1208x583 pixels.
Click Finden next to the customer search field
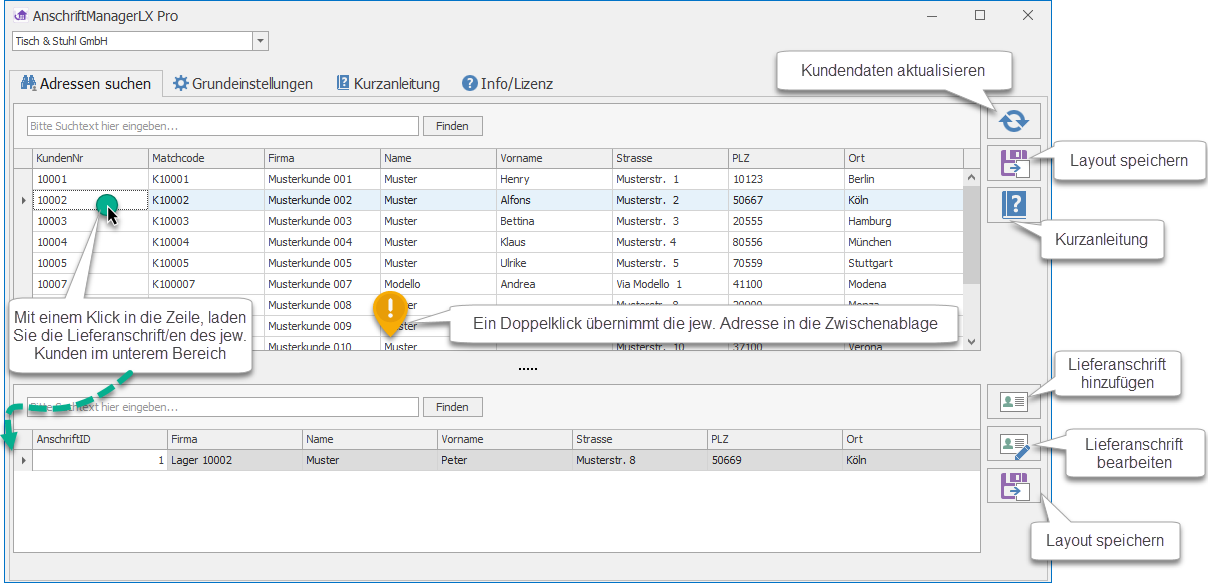[x=452, y=126]
